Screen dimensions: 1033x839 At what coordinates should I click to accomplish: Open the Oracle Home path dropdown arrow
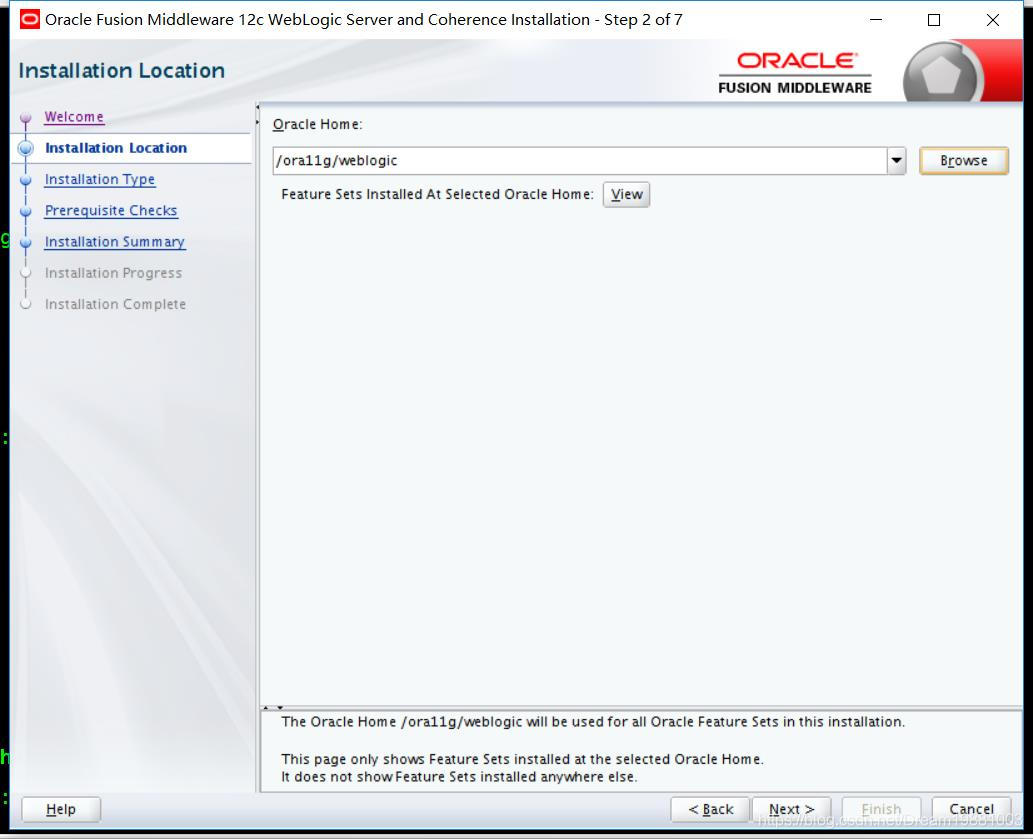pos(896,161)
